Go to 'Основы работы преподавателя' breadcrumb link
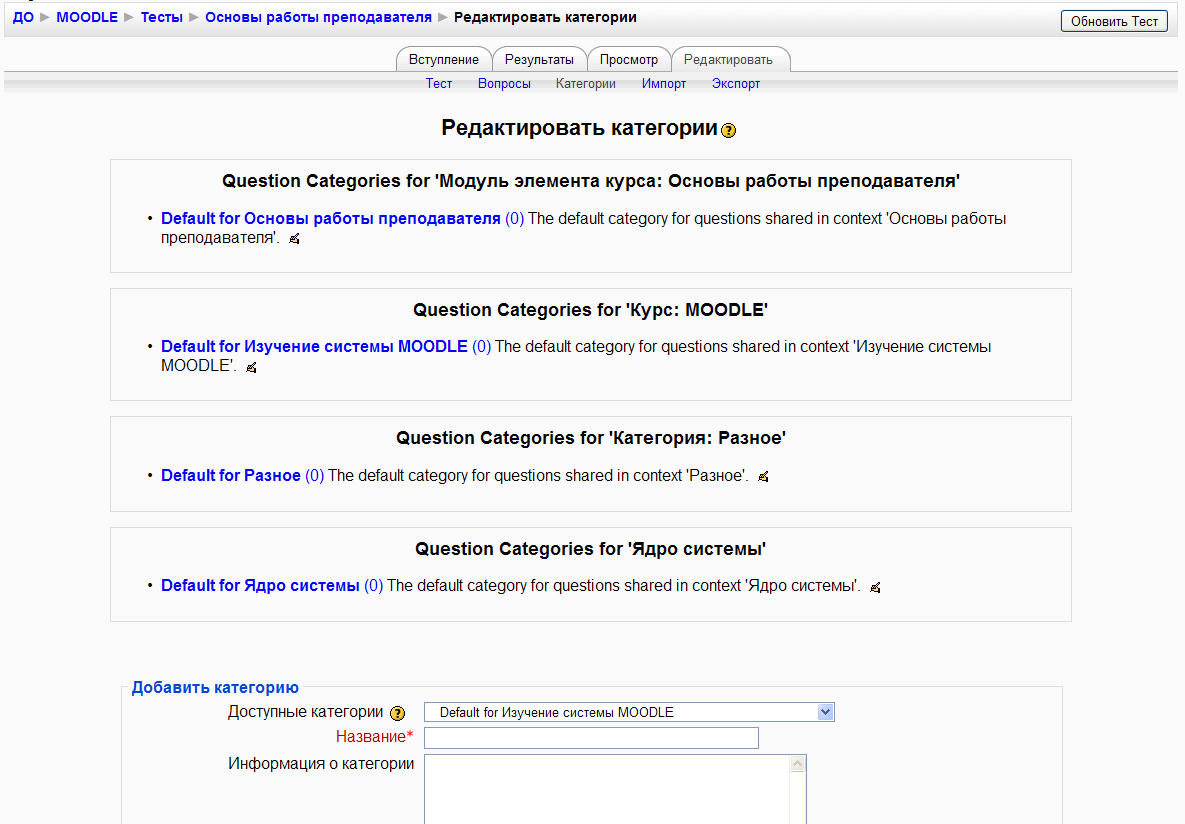The width and height of the screenshot is (1185, 824). (x=318, y=17)
